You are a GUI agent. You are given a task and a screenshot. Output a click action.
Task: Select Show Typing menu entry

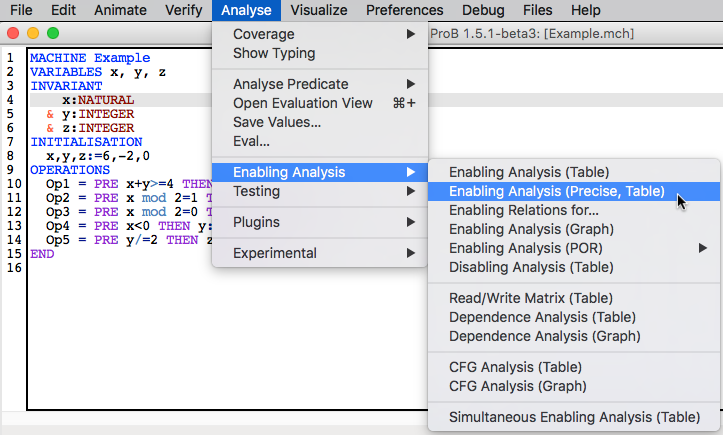[x=274, y=53]
